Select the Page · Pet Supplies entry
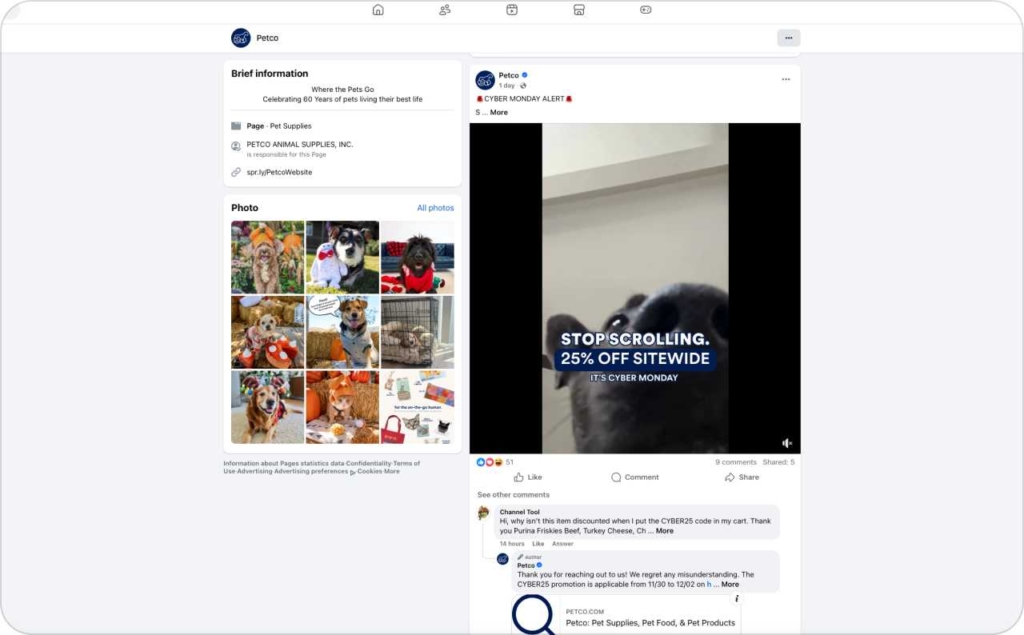Image resolution: width=1024 pixels, height=635 pixels. [x=279, y=125]
